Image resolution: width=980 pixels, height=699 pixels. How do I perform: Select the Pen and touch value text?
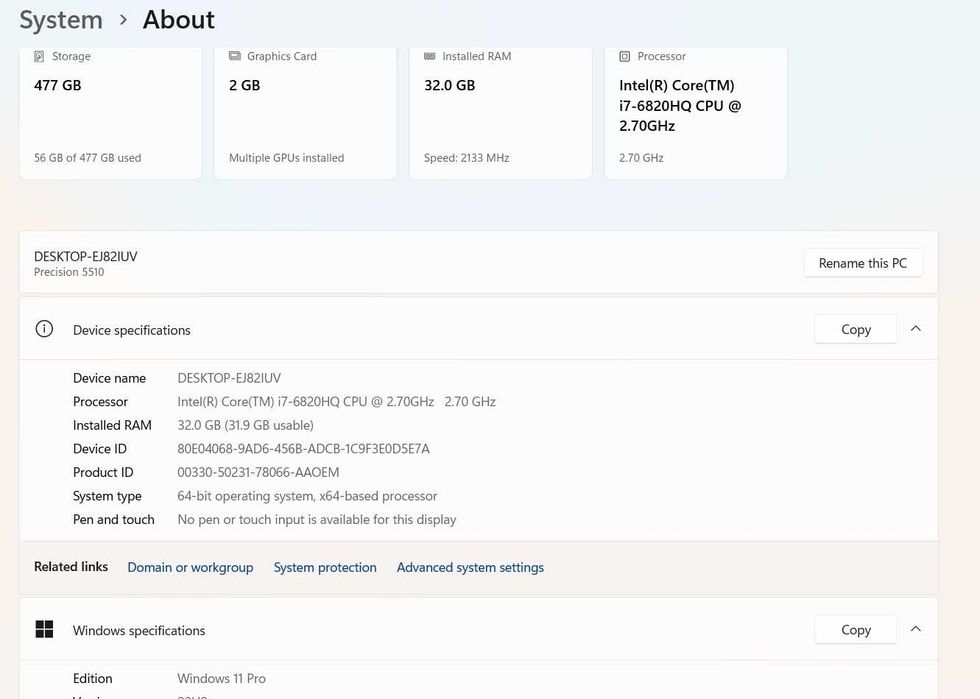coord(316,520)
